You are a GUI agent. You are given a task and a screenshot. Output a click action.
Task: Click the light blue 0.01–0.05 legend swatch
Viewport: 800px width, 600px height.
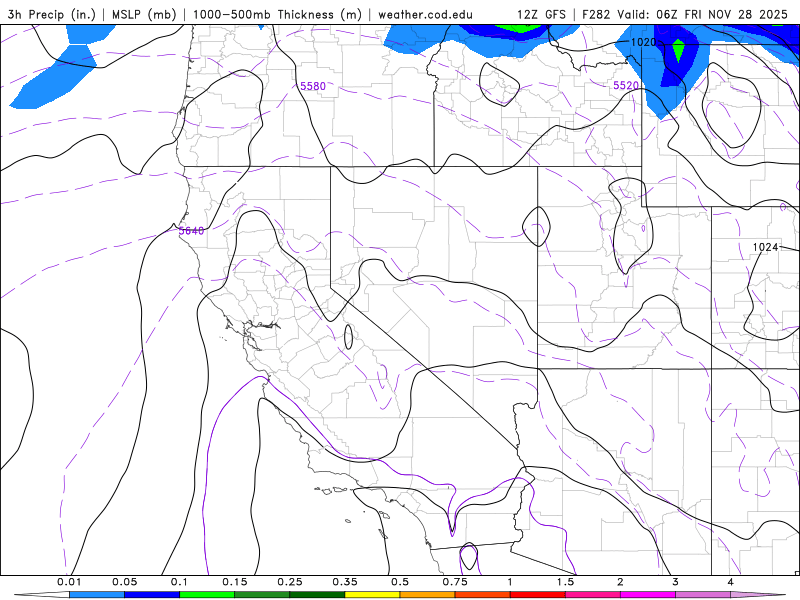click(97, 595)
